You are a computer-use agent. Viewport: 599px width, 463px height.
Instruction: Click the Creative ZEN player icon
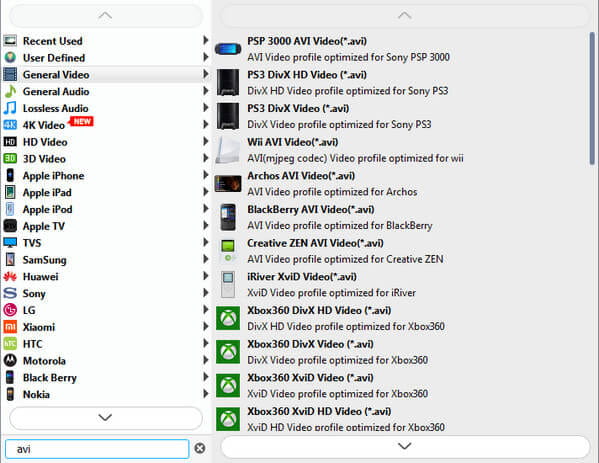(x=228, y=251)
